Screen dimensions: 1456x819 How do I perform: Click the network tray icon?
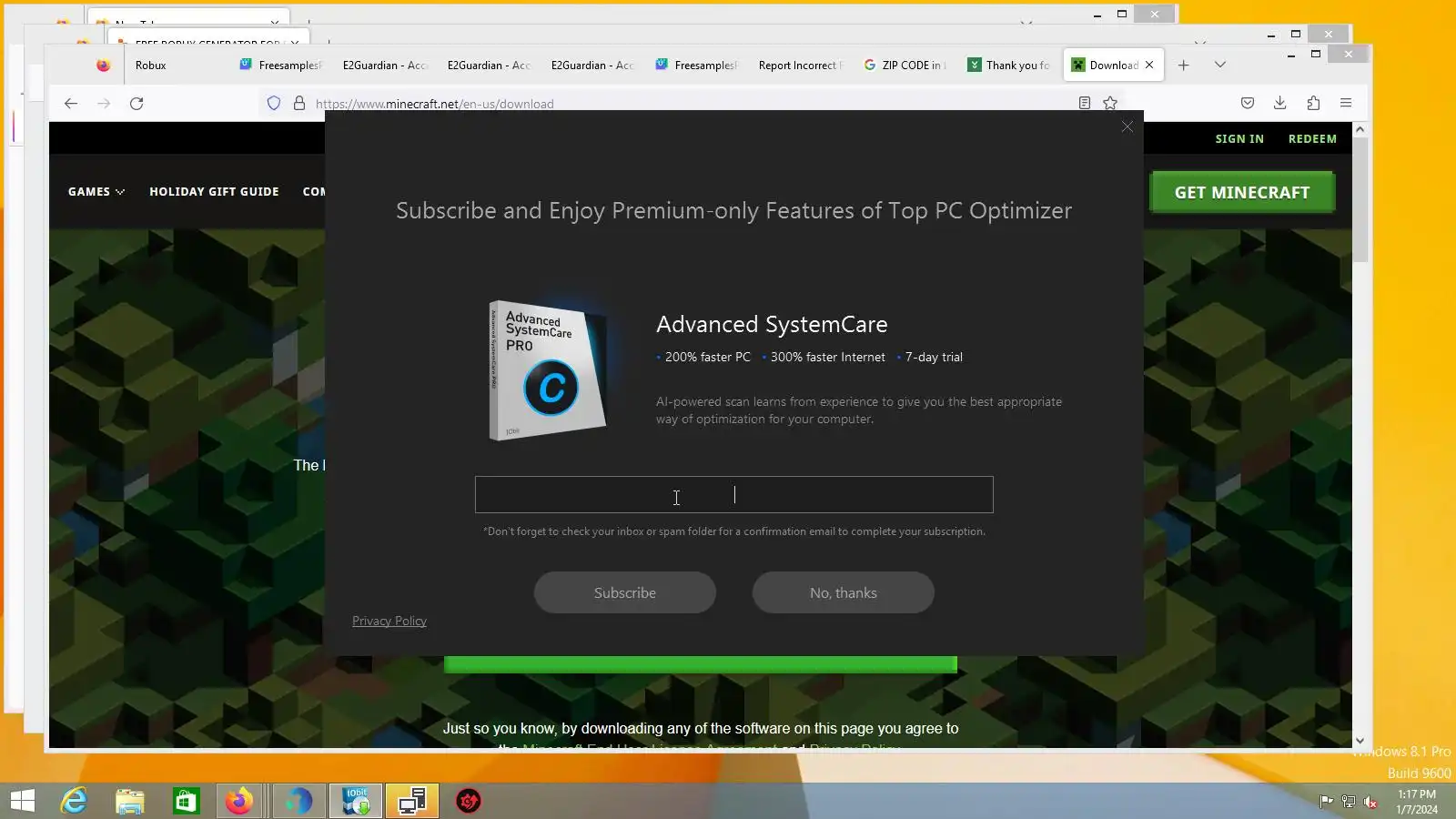pos(1349,802)
